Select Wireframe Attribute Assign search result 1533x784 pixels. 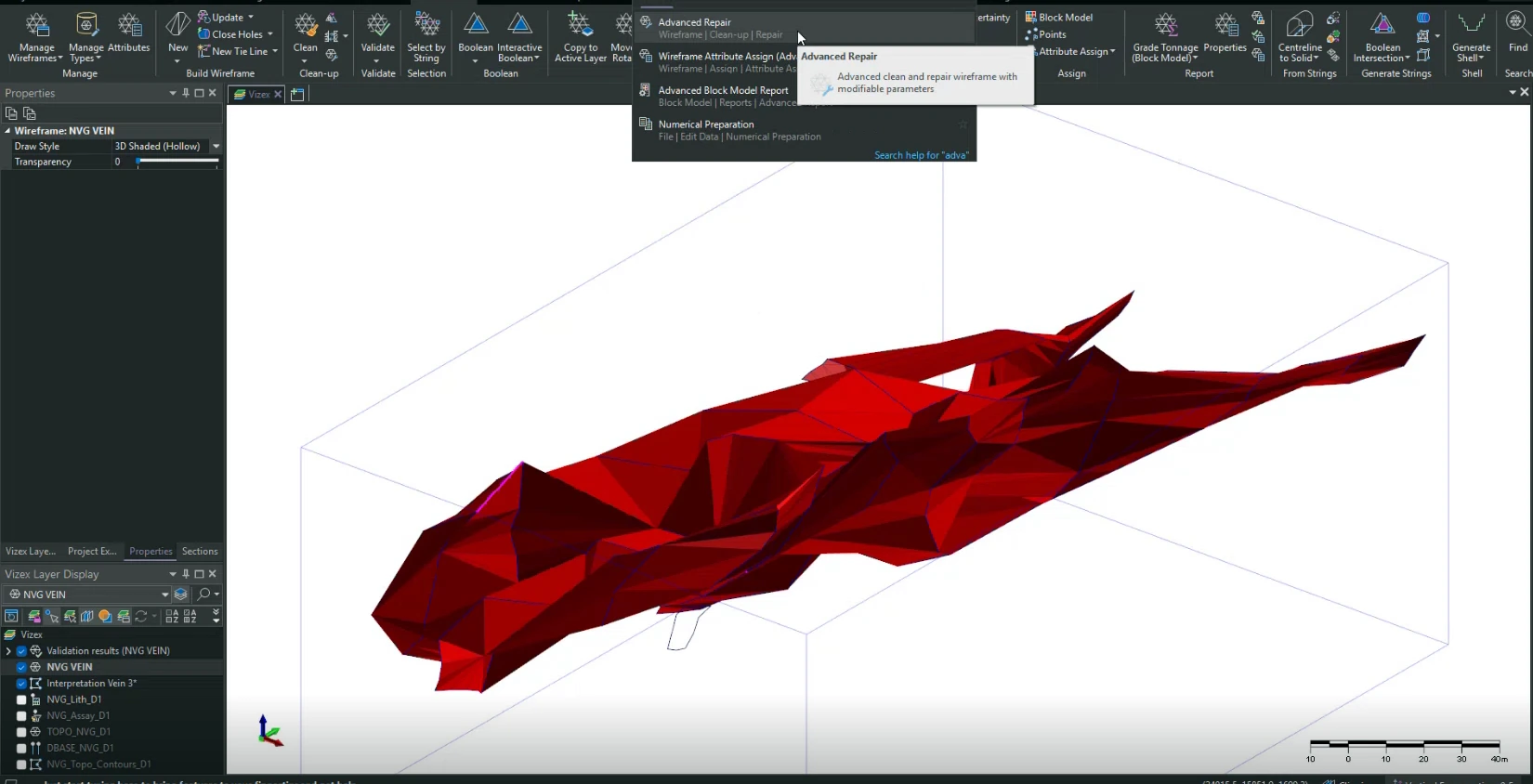pyautogui.click(x=716, y=62)
